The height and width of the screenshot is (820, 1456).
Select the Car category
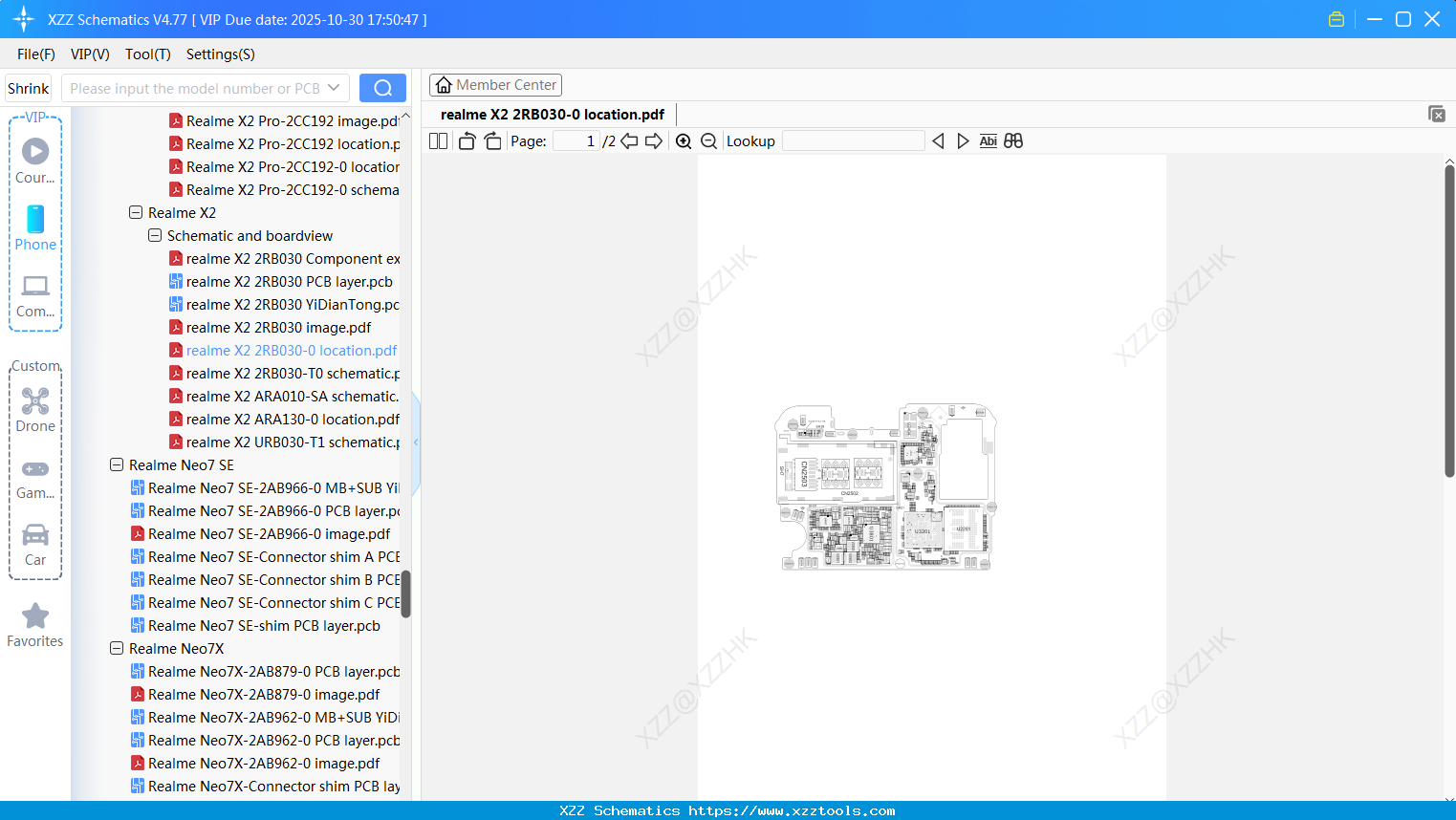coord(35,545)
